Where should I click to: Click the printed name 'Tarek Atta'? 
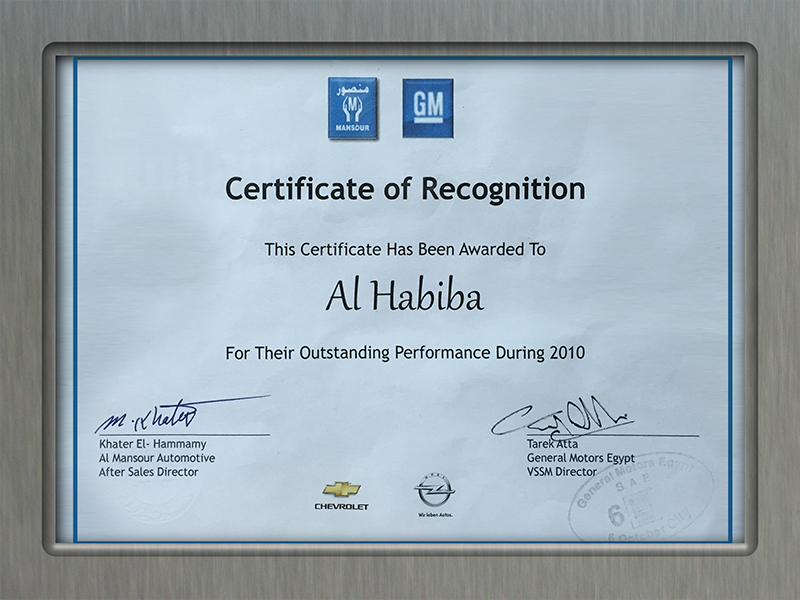[x=551, y=444]
